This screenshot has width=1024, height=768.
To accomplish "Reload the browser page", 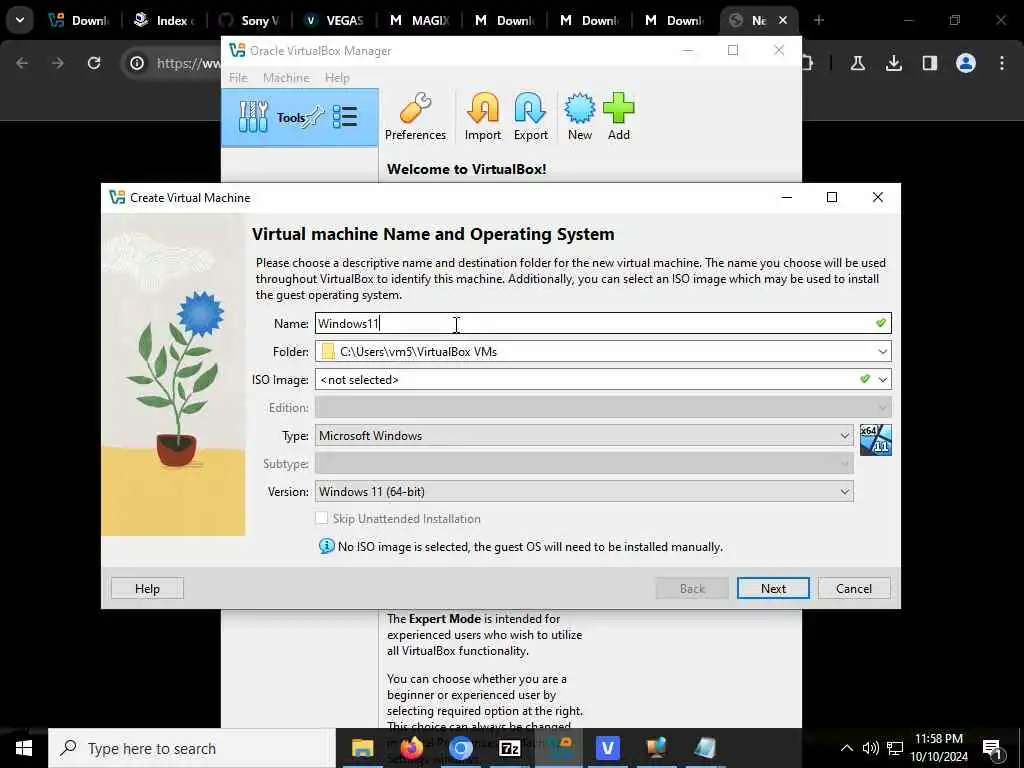I will coord(94,63).
